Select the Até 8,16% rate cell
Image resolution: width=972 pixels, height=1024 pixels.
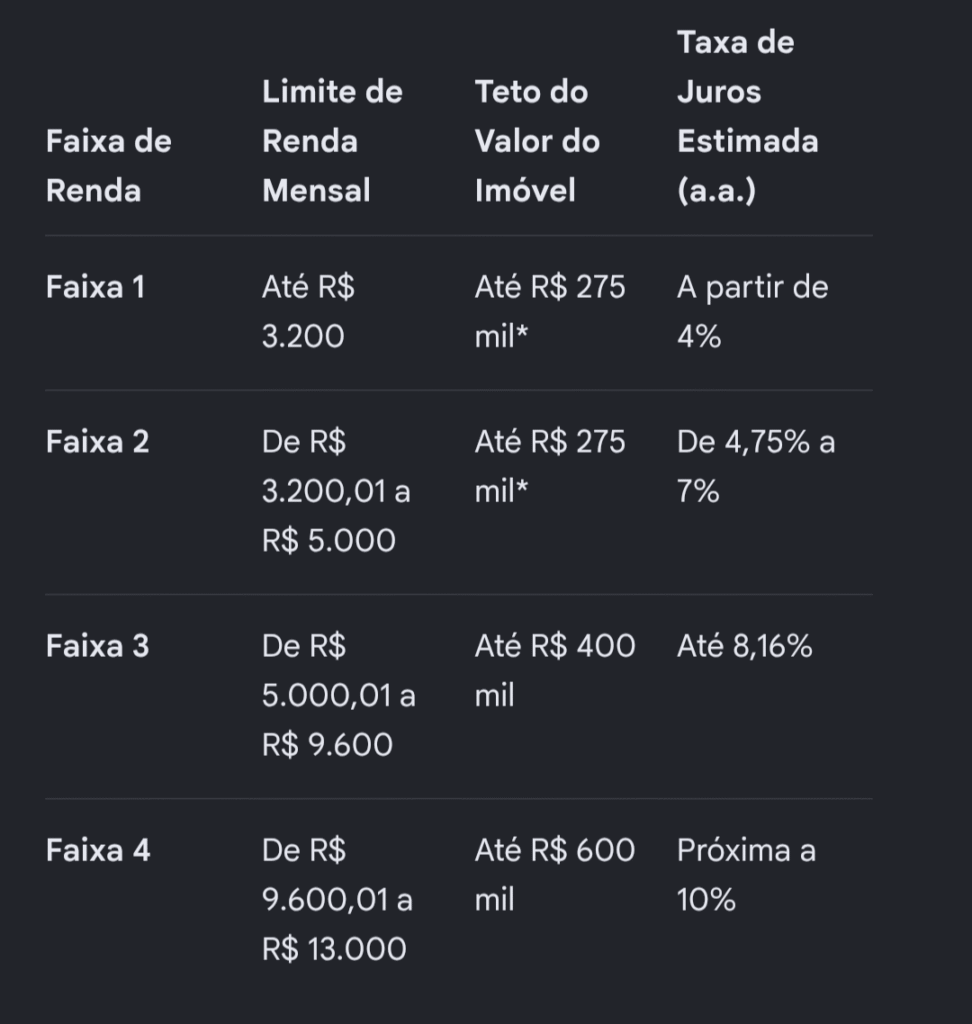(x=745, y=647)
